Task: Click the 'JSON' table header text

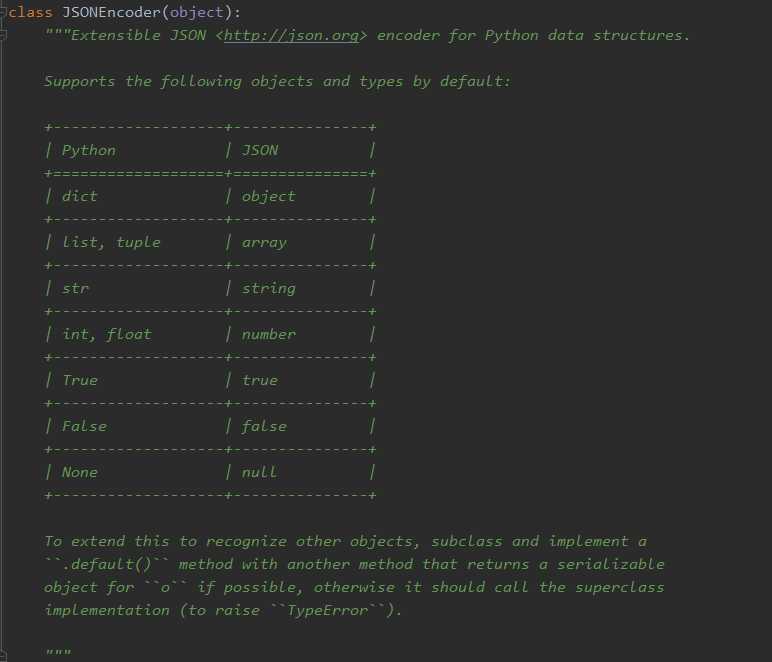Action: coord(259,150)
